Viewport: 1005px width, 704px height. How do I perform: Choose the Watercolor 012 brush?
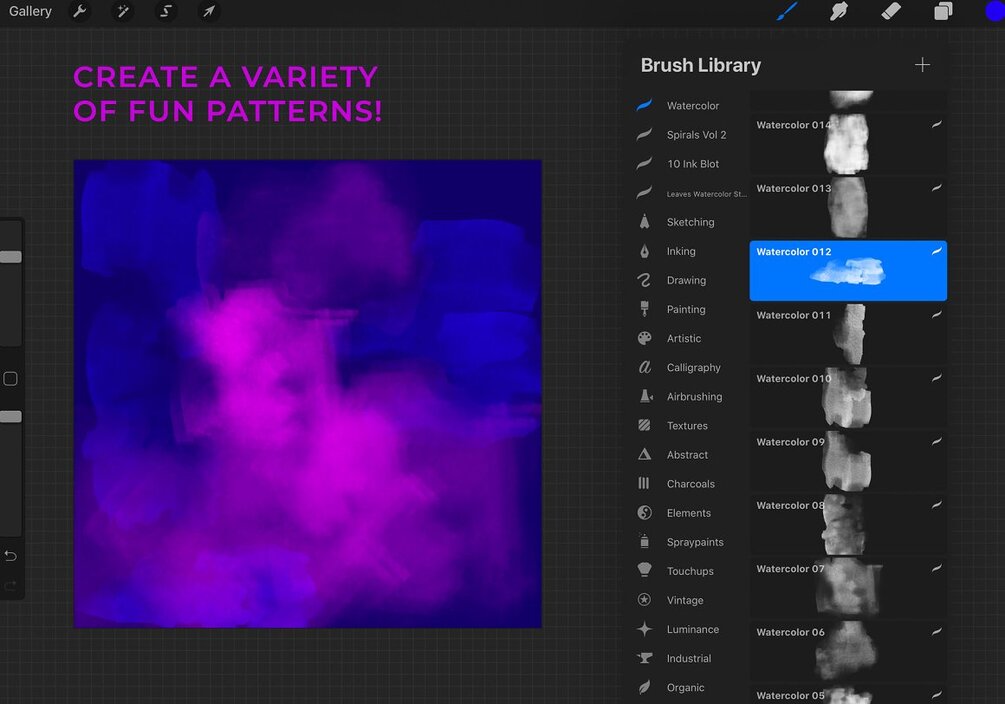coord(848,271)
